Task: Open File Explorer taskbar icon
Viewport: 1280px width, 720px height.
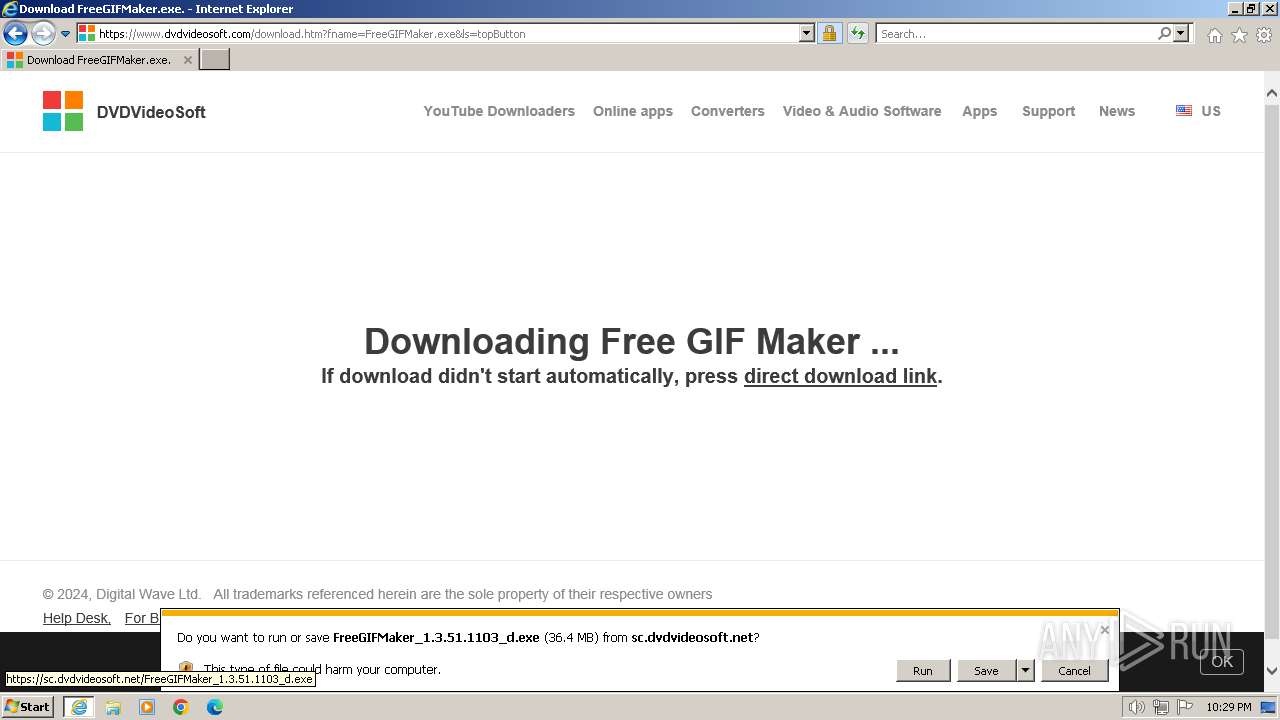Action: (113, 707)
